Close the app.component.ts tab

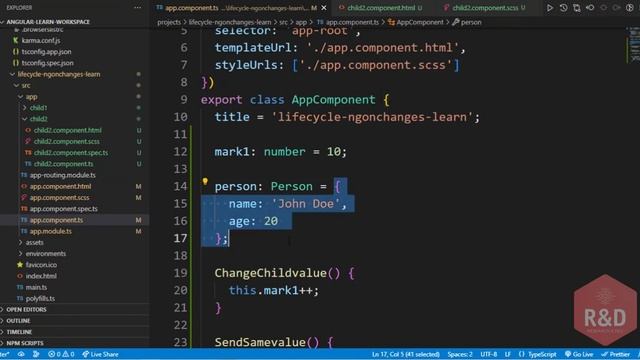coord(324,8)
